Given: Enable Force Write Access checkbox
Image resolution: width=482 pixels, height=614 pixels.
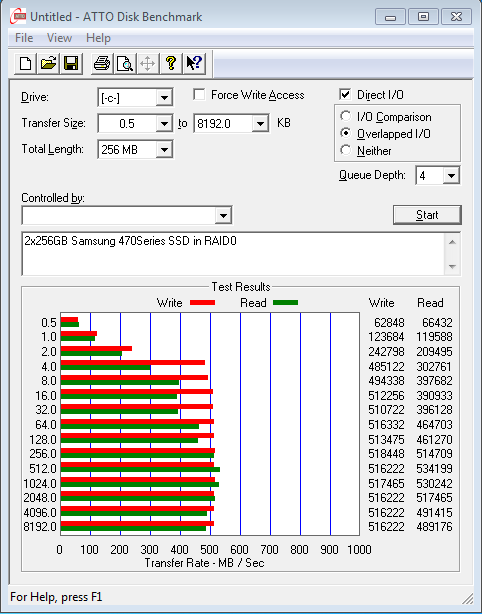Looking at the screenshot, I should [x=199, y=94].
